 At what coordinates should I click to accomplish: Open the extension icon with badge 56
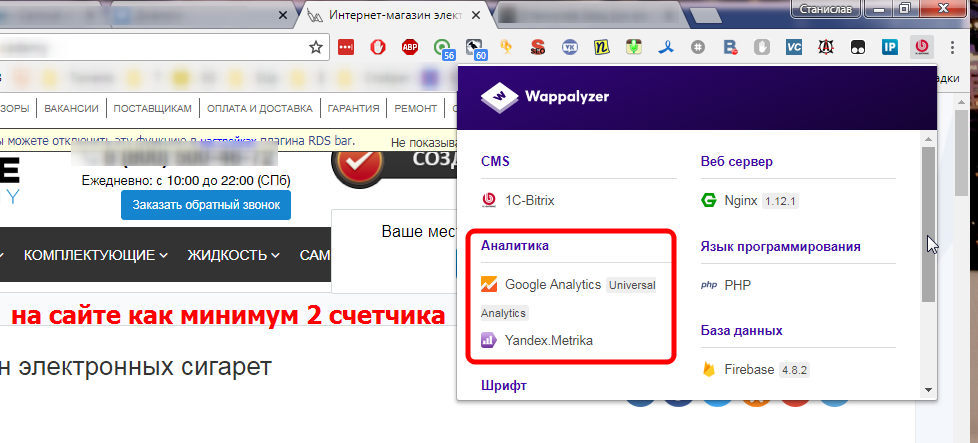coord(443,47)
